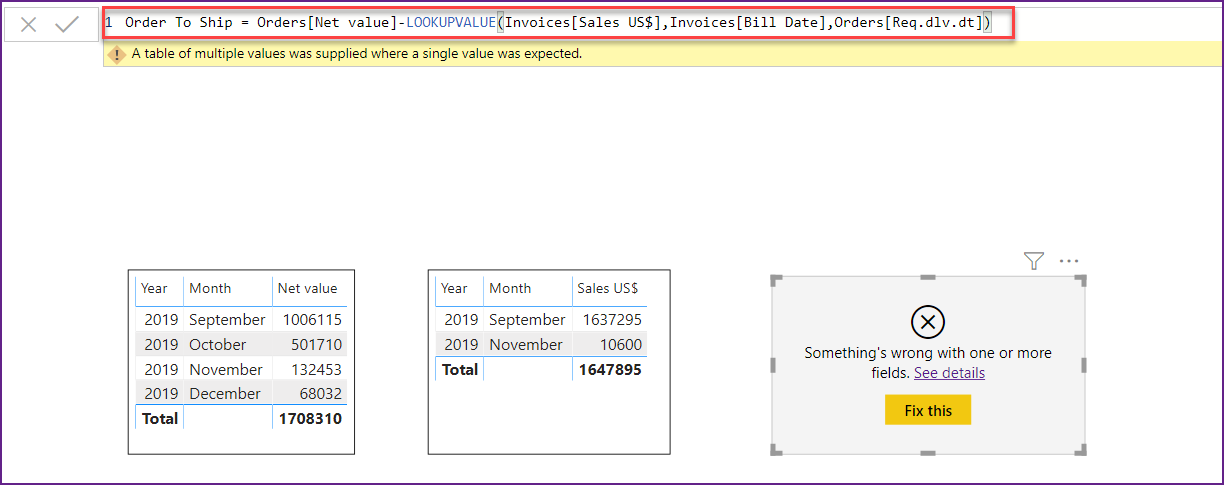Click the Year header in the Sales US$ table
Image resolution: width=1224 pixels, height=485 pixels.
click(x=454, y=288)
